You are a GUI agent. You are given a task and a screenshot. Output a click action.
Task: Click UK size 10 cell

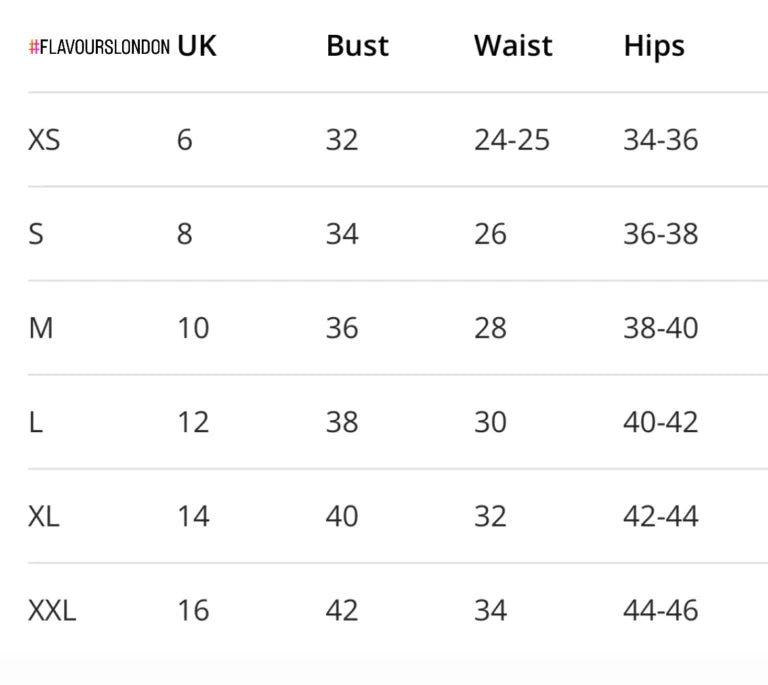pos(193,328)
